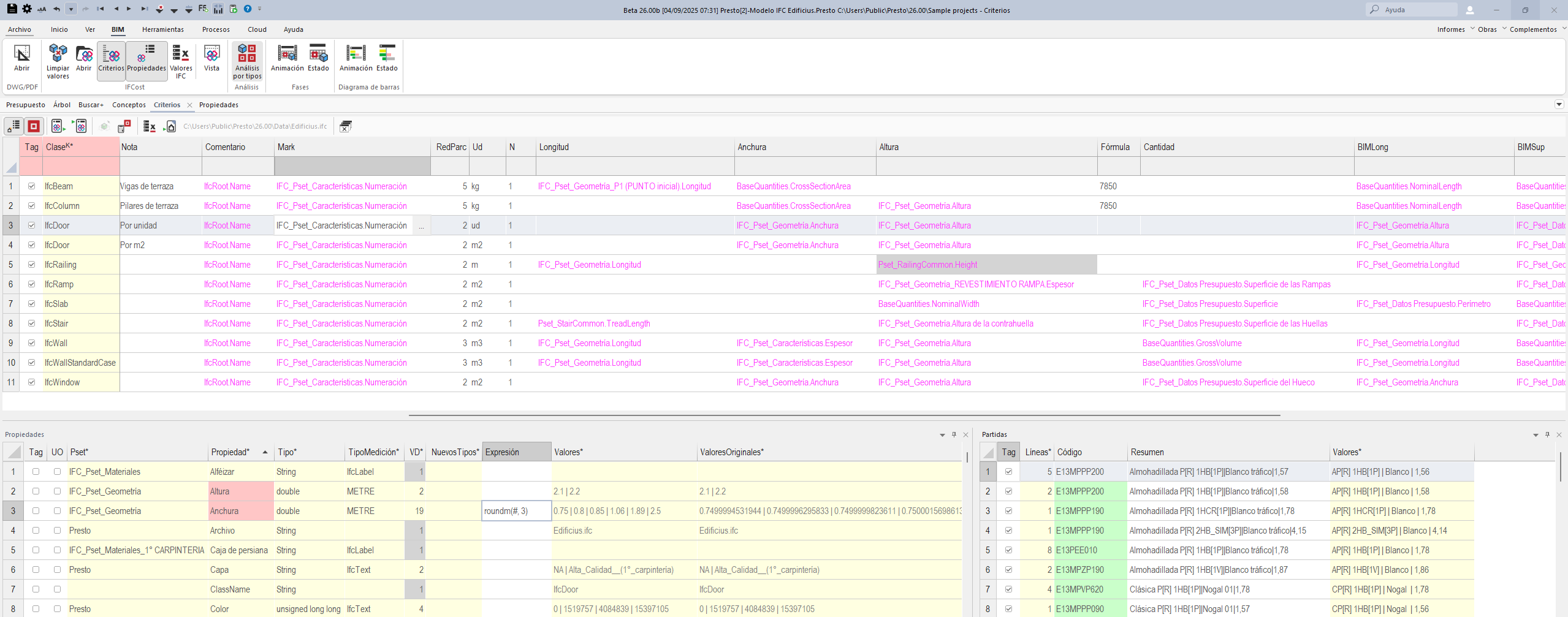The width and height of the screenshot is (1568, 617).
Task: Switch to the Herramientas ribbon tab
Action: tap(162, 29)
